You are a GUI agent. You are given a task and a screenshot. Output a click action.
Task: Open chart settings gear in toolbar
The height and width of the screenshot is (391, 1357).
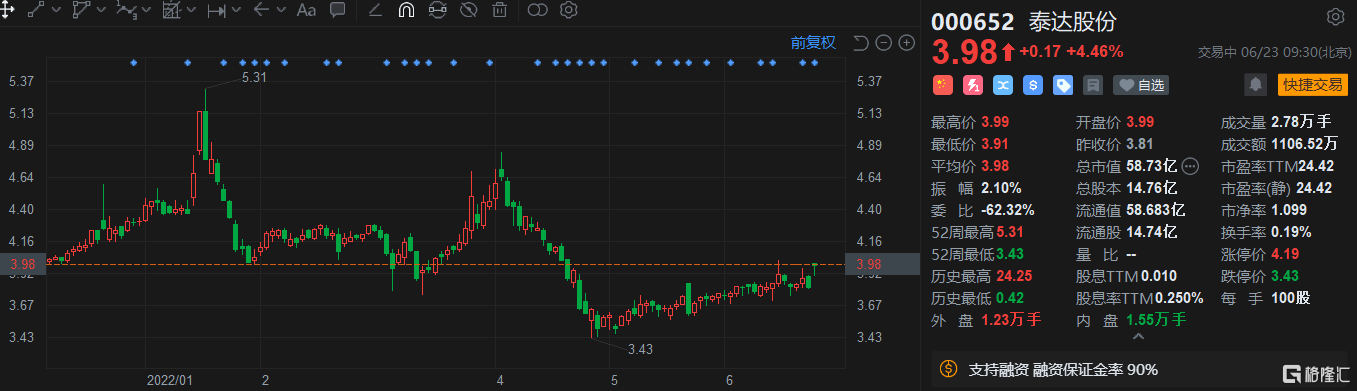tap(569, 11)
